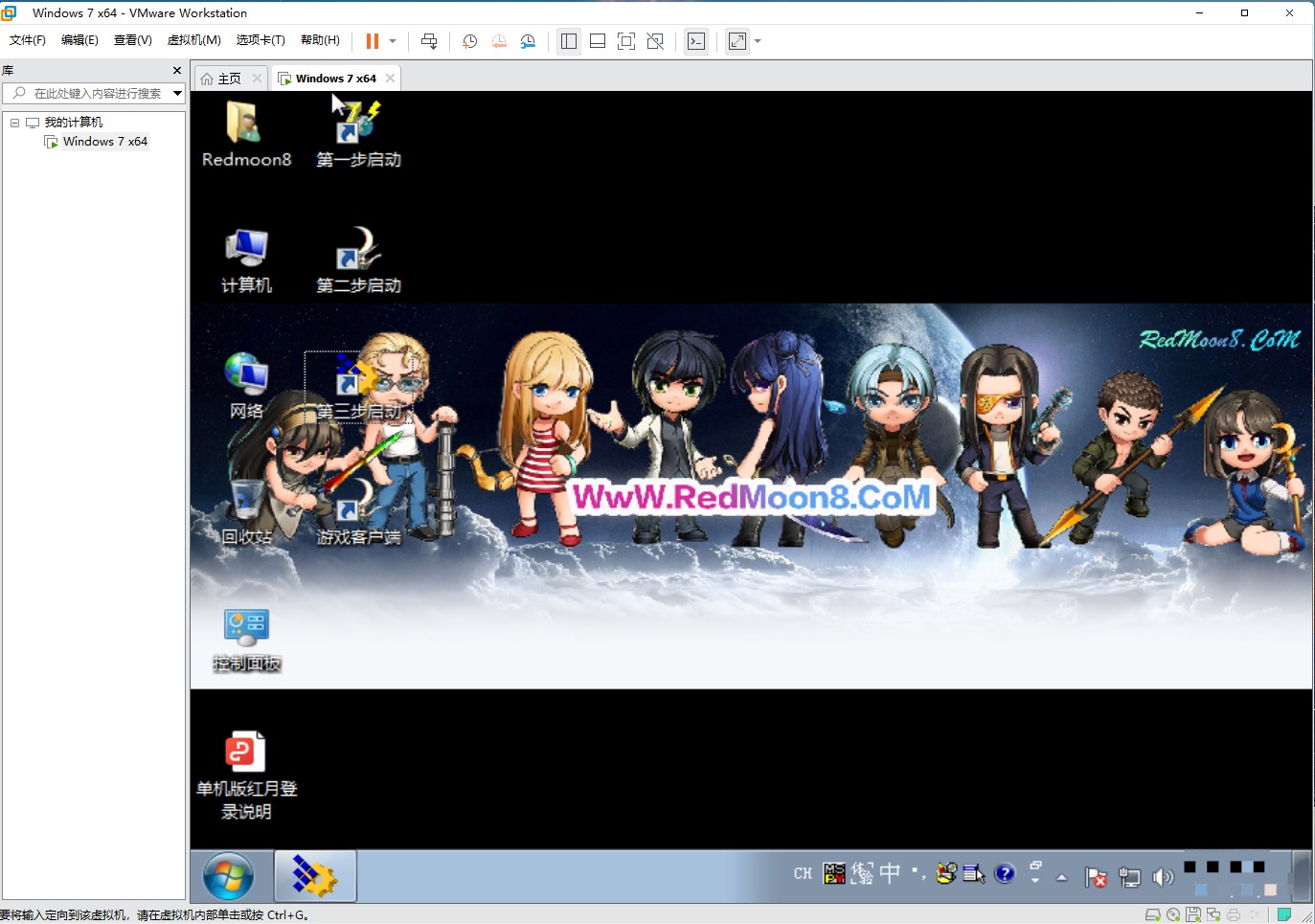Open the 文件(F) menu

[x=28, y=40]
